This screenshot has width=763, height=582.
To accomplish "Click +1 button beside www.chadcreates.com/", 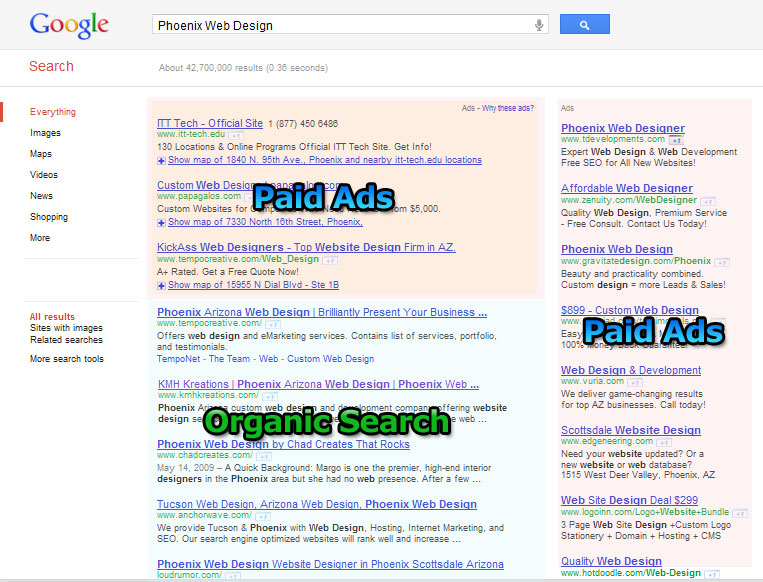I will (x=264, y=456).
